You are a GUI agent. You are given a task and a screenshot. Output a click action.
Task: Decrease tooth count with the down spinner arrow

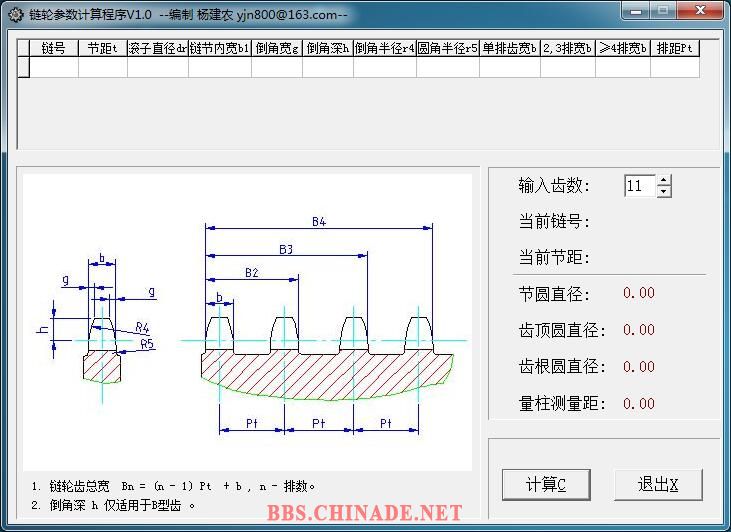pyautogui.click(x=664, y=192)
